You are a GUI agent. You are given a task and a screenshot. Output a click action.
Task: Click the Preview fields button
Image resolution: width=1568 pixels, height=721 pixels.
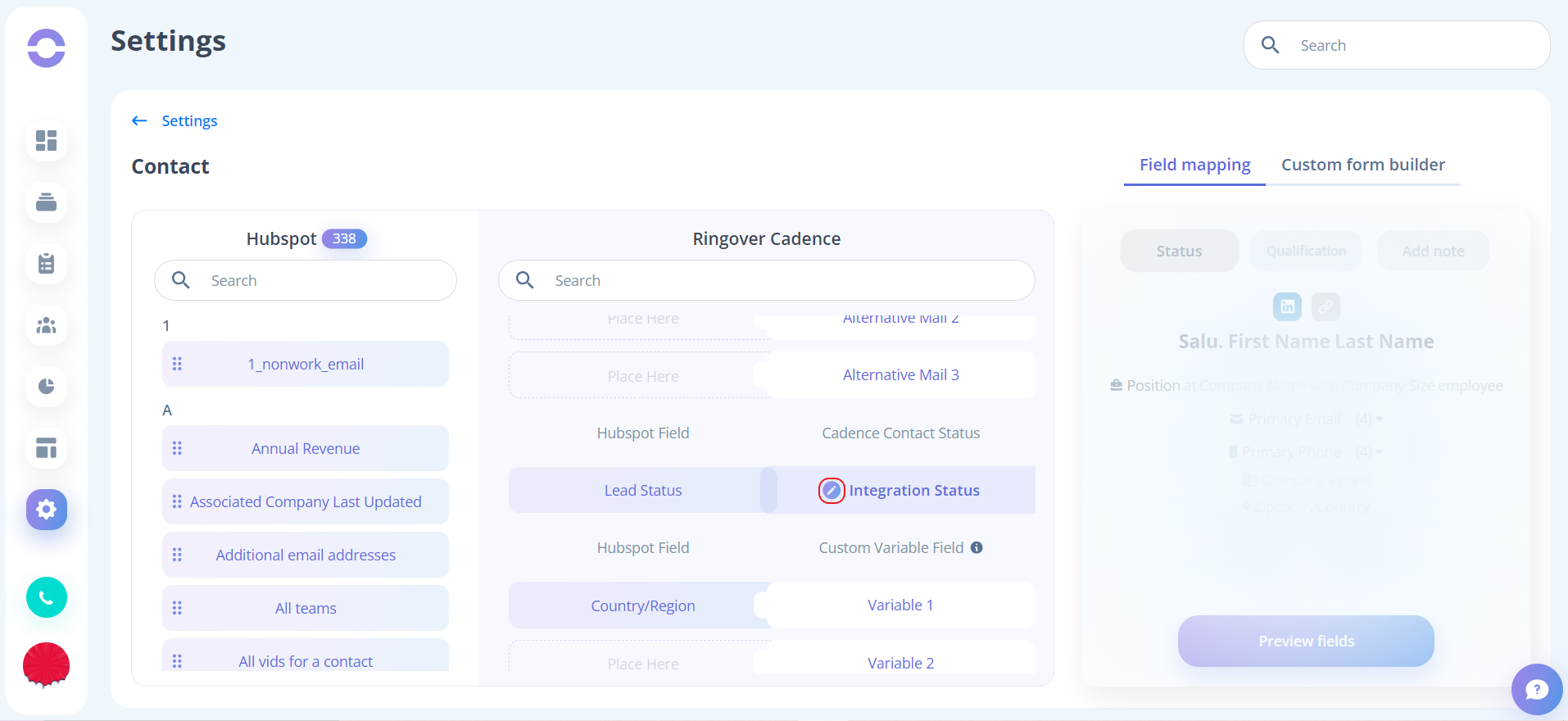(x=1306, y=641)
